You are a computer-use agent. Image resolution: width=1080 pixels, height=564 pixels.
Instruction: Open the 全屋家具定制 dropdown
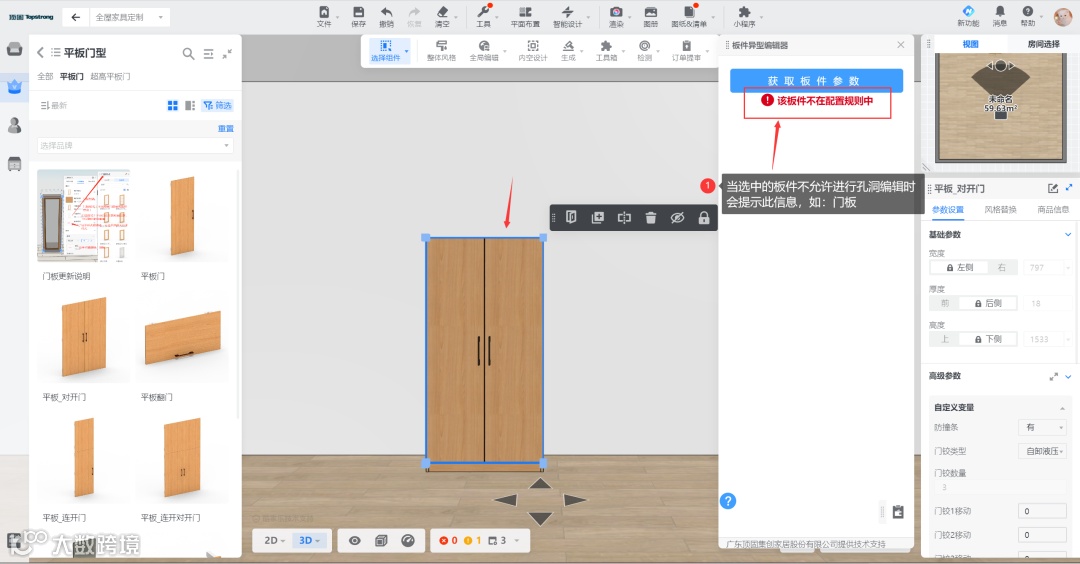click(x=129, y=17)
